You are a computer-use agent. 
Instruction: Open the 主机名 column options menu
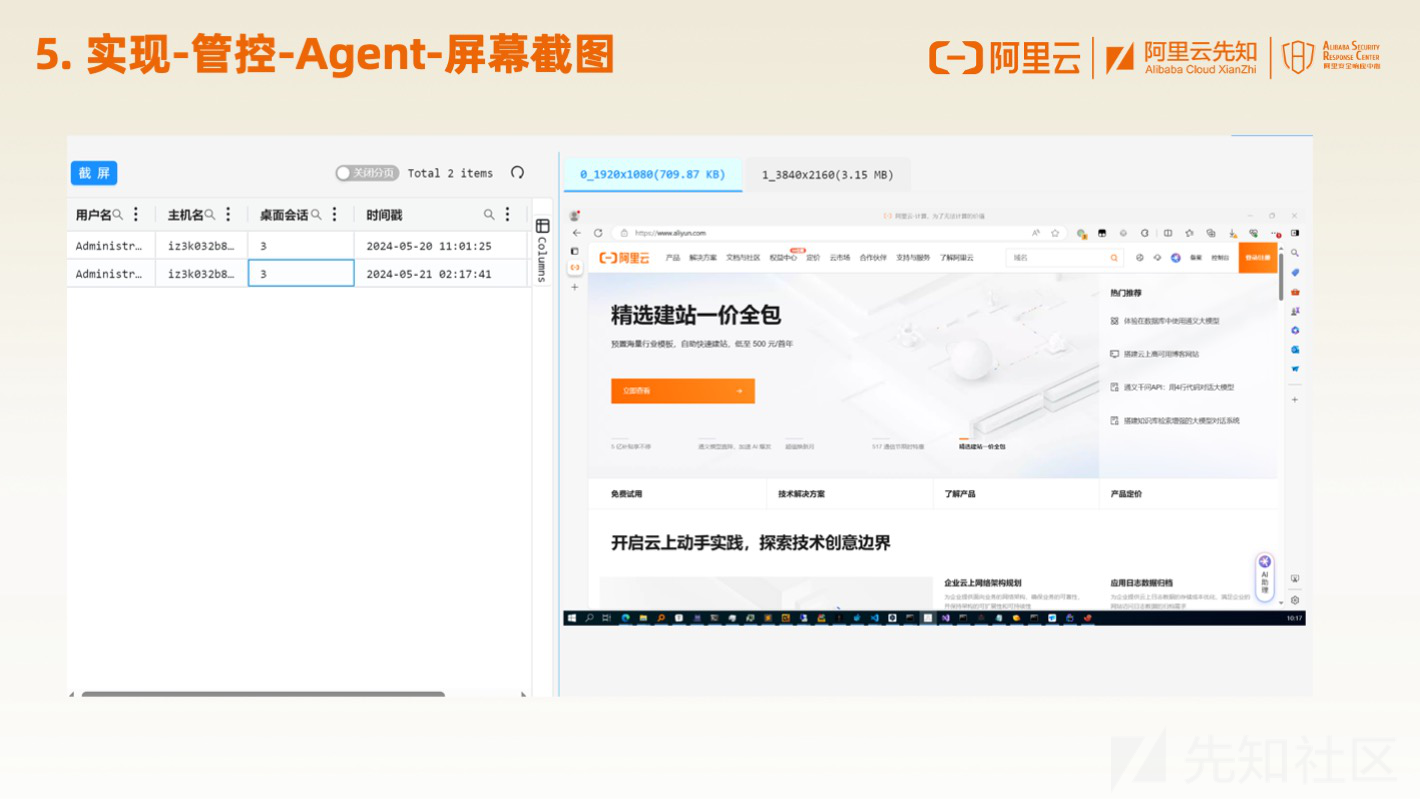[228, 214]
